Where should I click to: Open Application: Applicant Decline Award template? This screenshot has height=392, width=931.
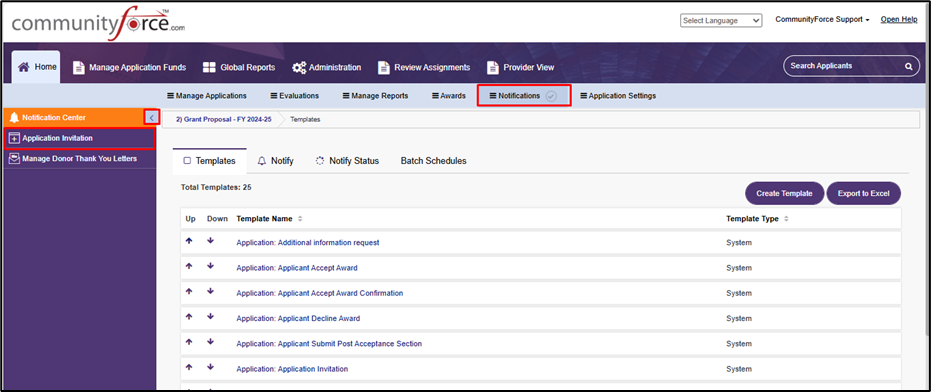coord(298,318)
